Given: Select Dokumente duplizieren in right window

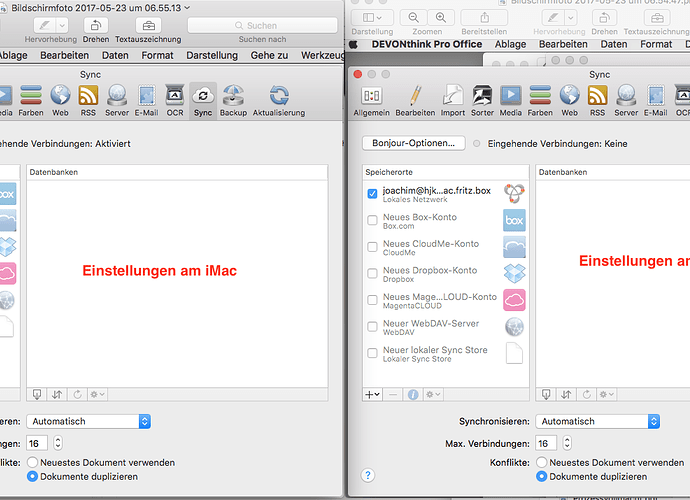Looking at the screenshot, I should (x=542, y=477).
